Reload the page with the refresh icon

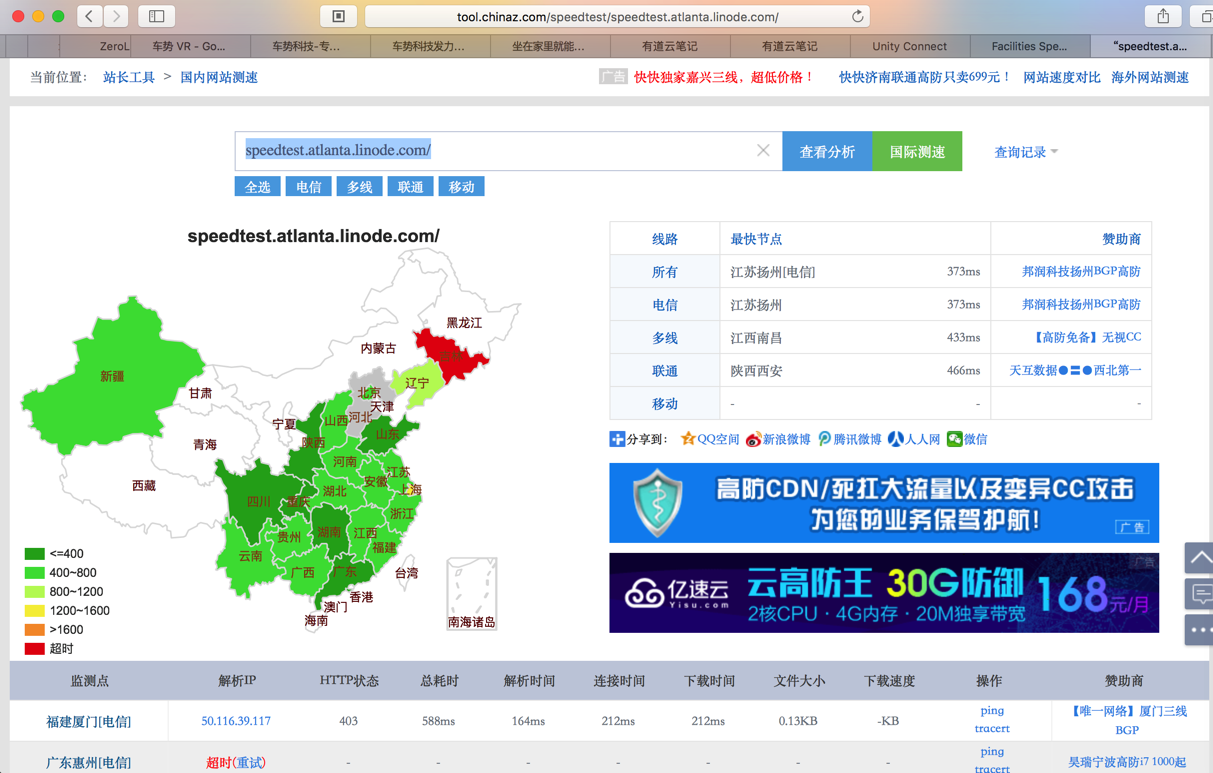(857, 16)
